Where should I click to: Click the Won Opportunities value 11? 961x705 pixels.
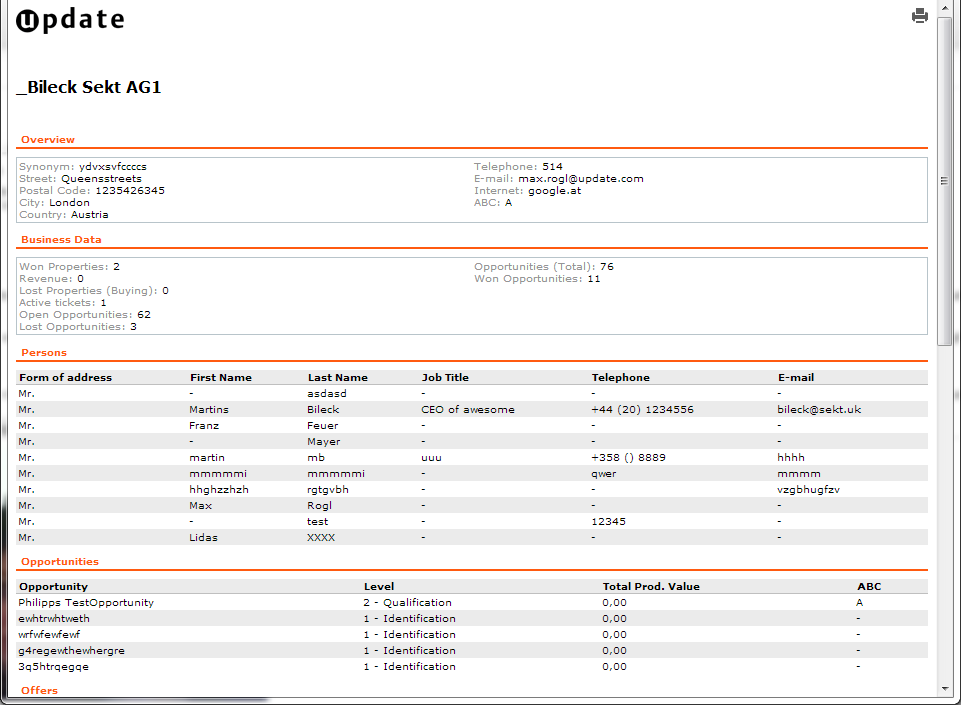click(594, 278)
